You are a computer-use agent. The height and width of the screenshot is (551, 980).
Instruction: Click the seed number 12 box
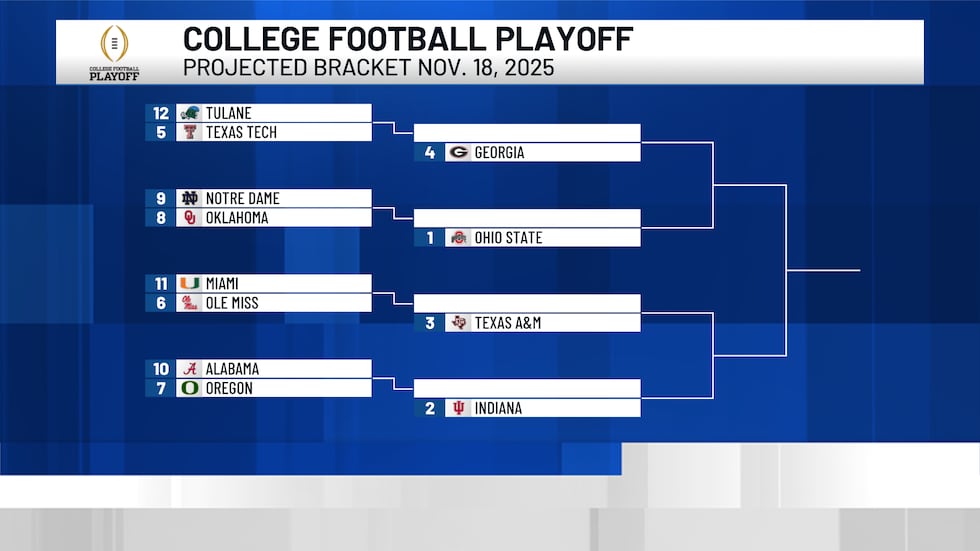pyautogui.click(x=161, y=114)
